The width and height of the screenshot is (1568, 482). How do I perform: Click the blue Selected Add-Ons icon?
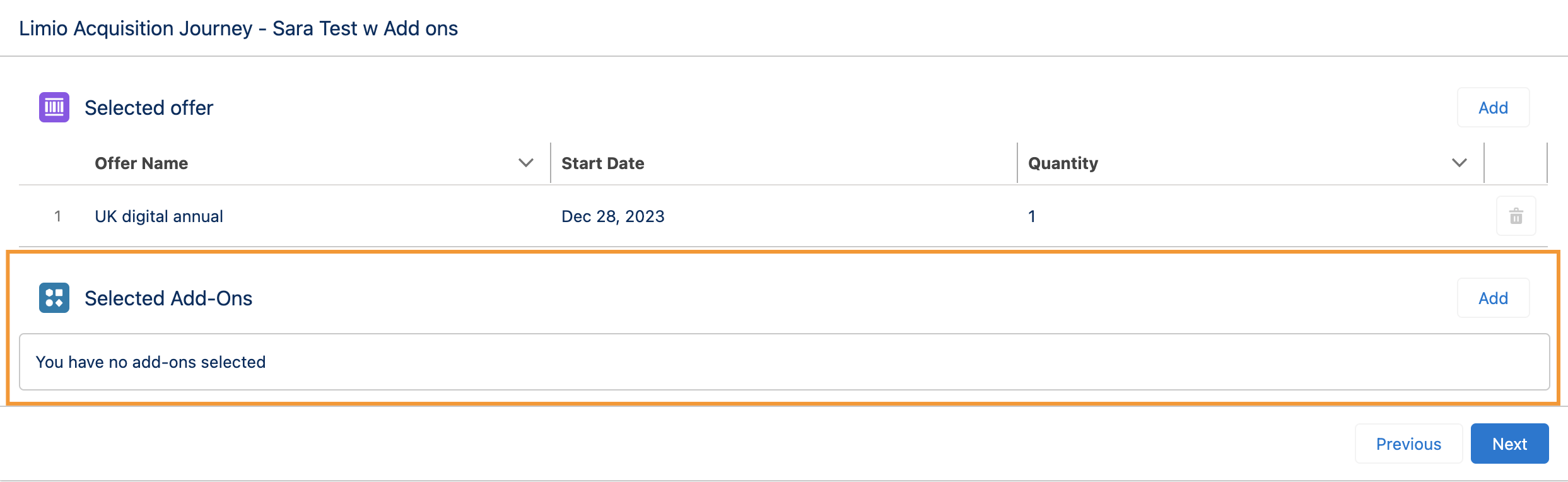point(54,298)
